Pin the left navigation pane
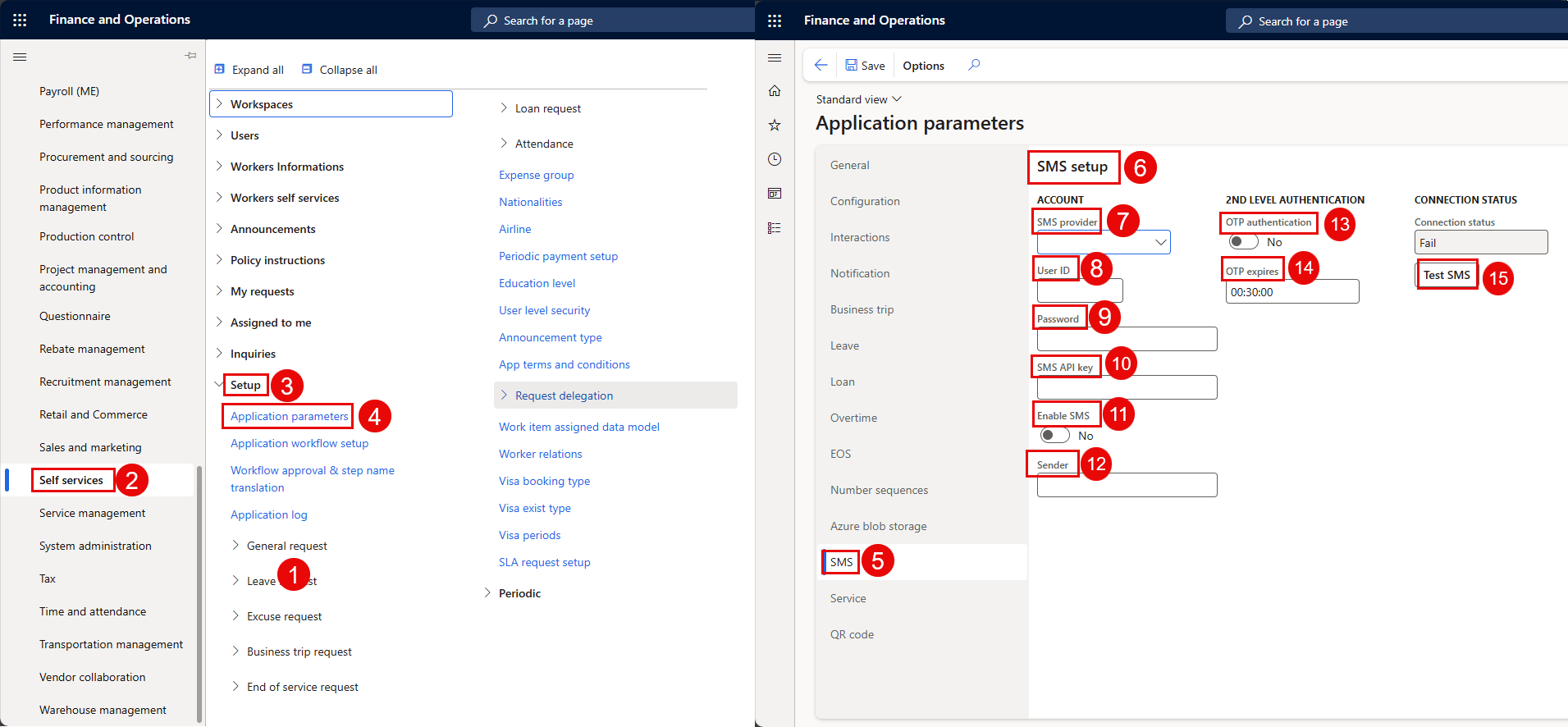 pos(190,56)
